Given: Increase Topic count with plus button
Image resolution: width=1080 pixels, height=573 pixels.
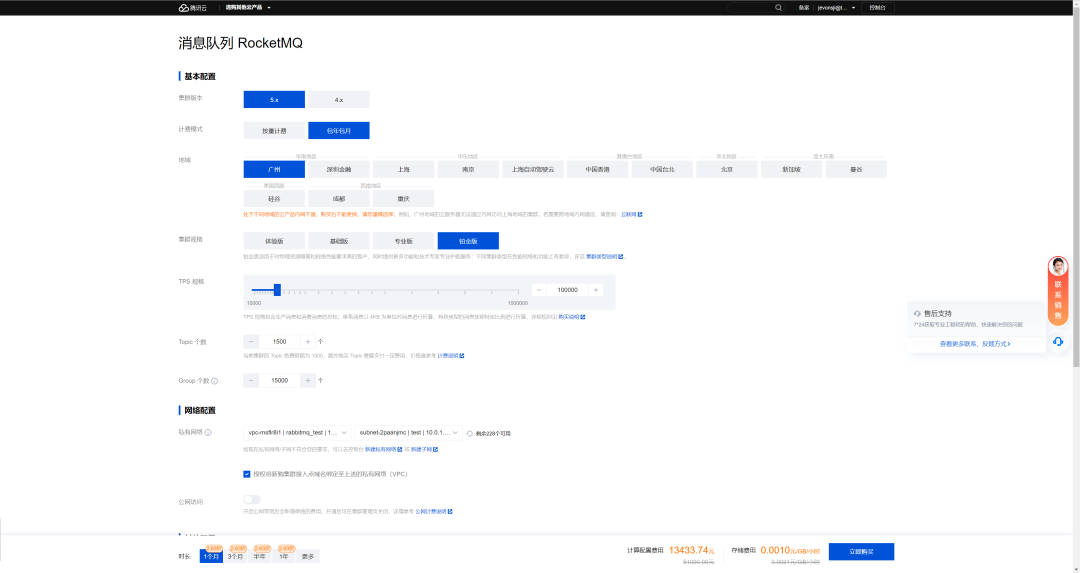Looking at the screenshot, I should click(x=308, y=342).
